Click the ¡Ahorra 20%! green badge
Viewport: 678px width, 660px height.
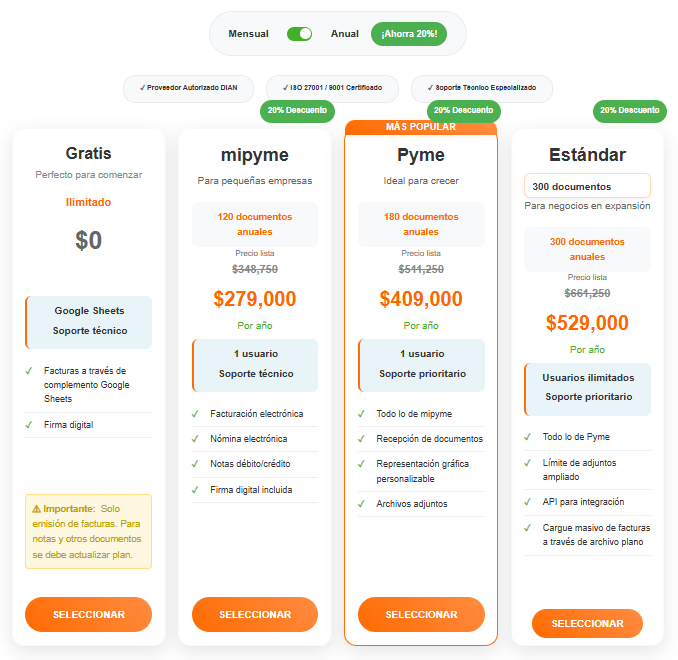coord(409,34)
